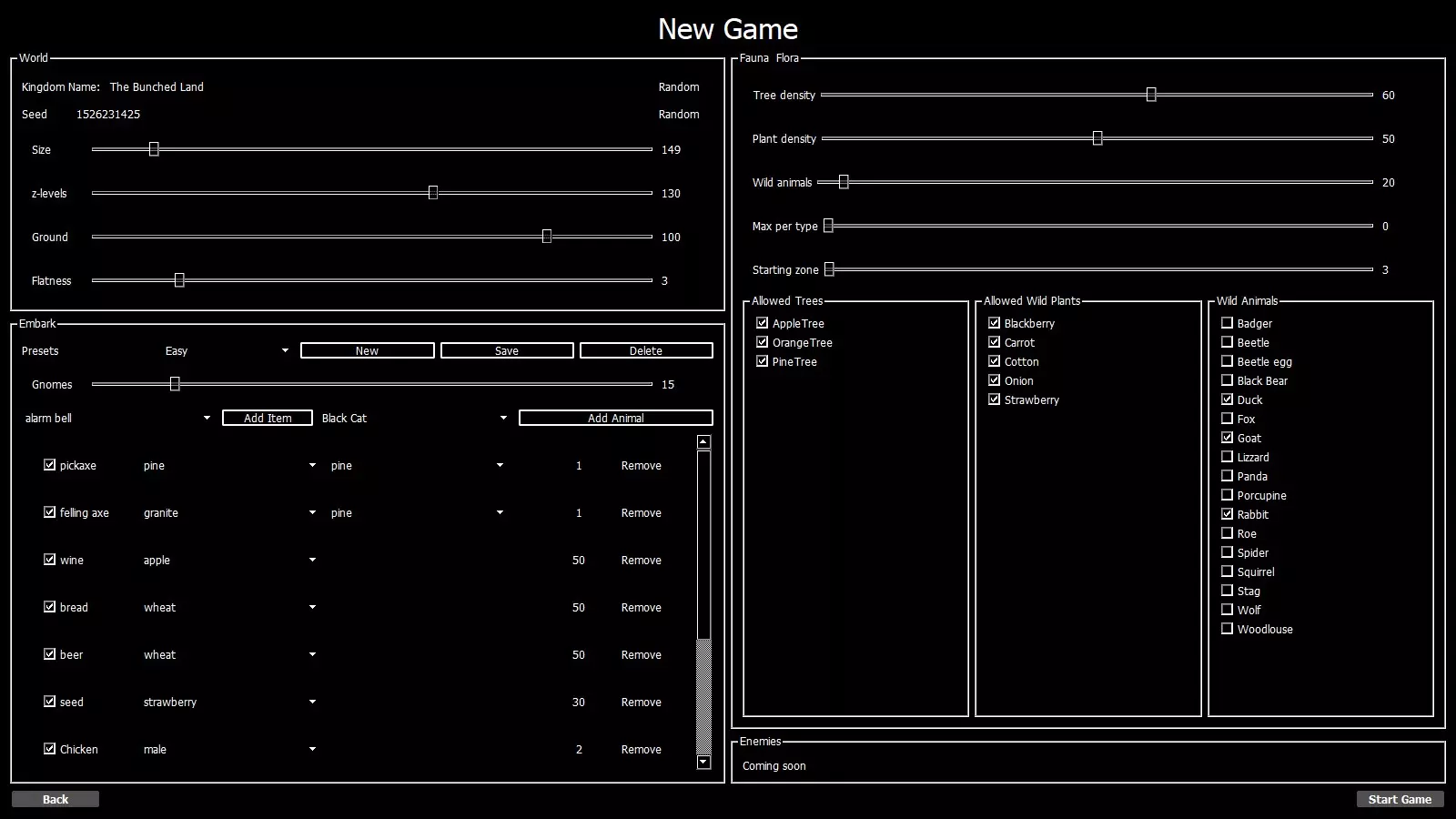Screen dimensions: 1456x819
Task: Click the Flatness slider handle
Action: 179,280
